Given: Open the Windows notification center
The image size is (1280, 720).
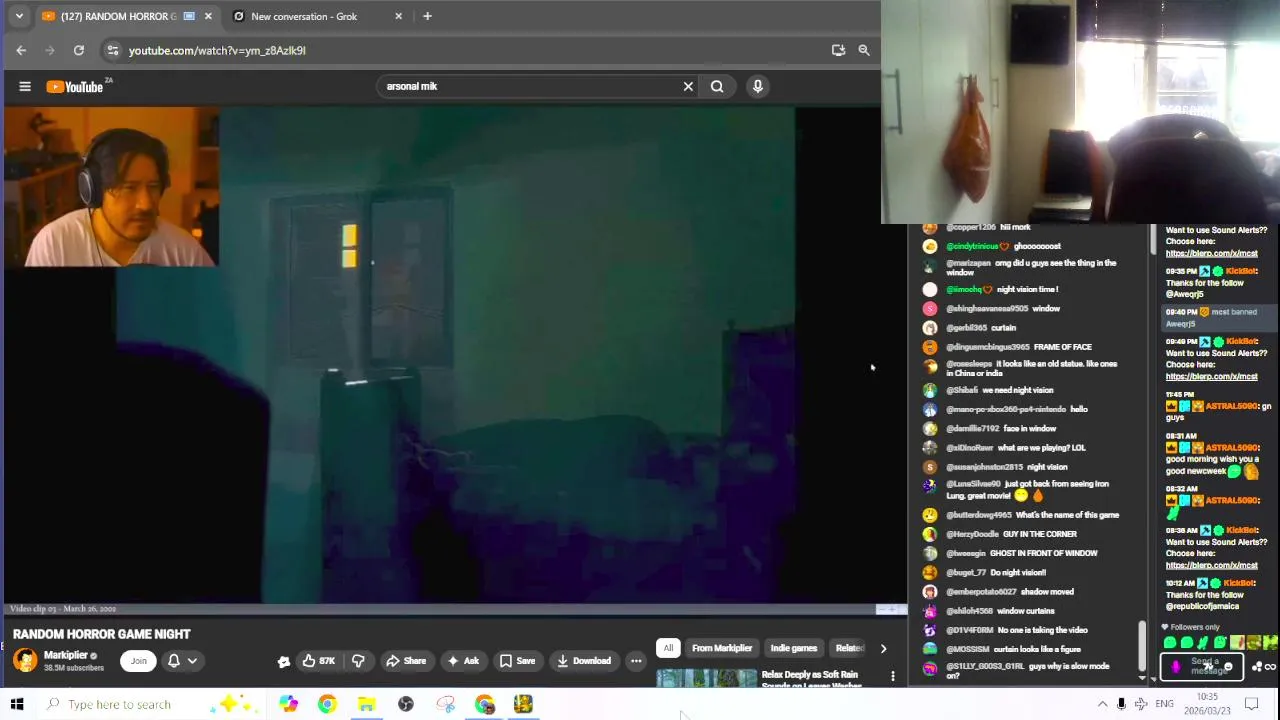Looking at the screenshot, I should point(1251,704).
